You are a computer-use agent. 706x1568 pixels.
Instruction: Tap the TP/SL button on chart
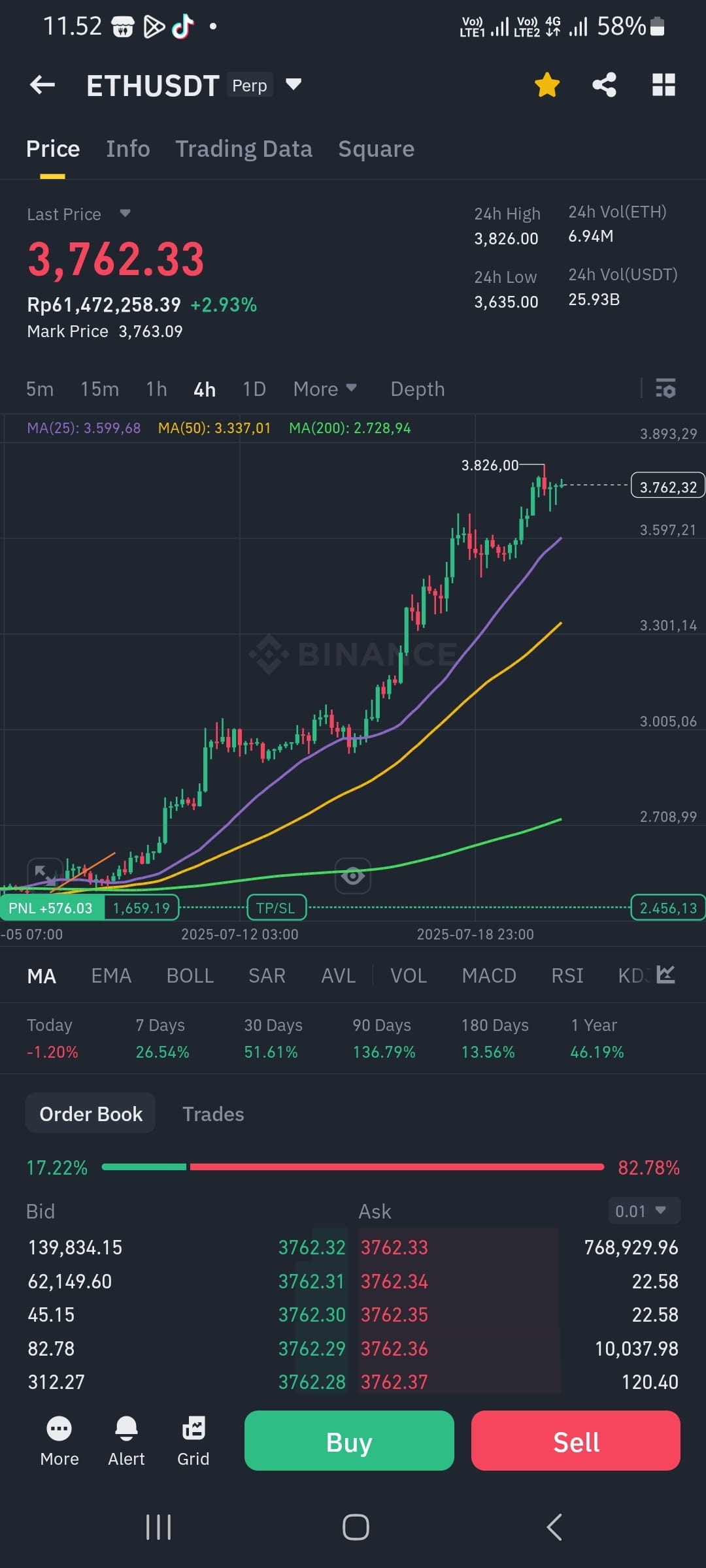coord(276,908)
